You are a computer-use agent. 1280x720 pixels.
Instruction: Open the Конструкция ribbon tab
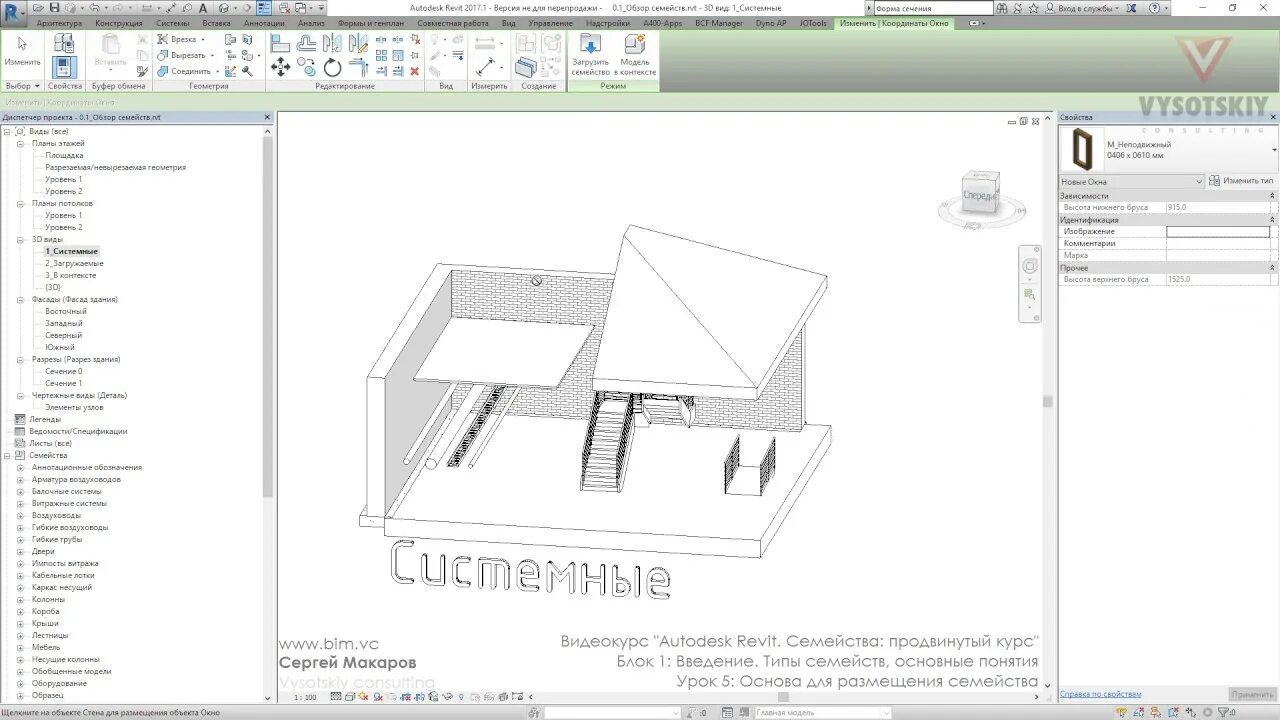[119, 23]
